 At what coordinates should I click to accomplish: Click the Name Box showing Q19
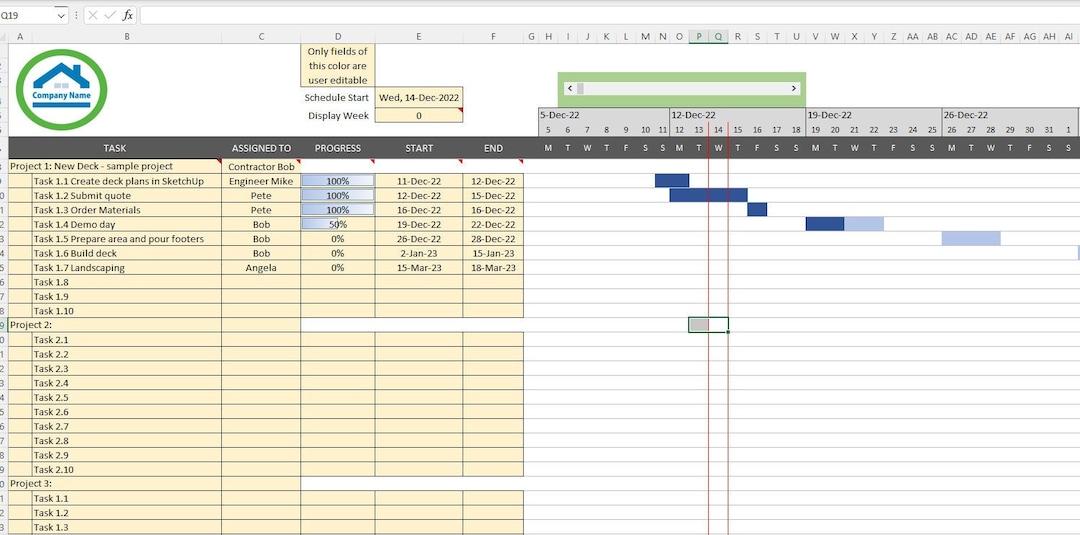tap(28, 15)
